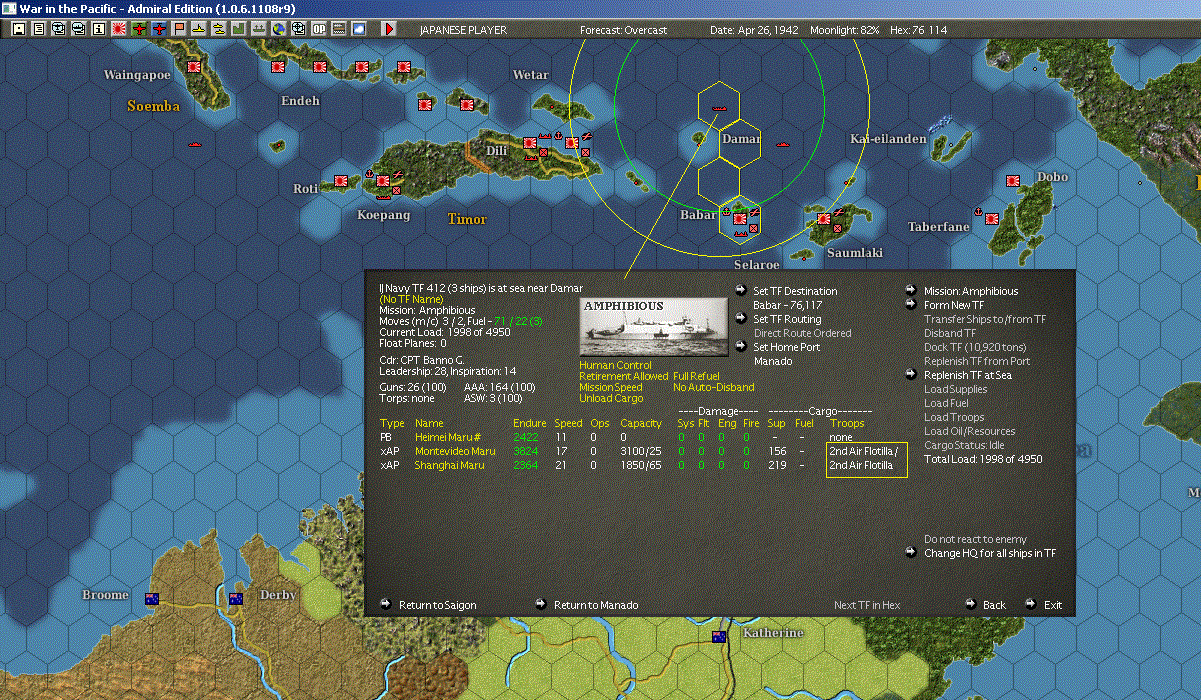The height and width of the screenshot is (700, 1201).
Task: Click Direct Route Ordered text
Action: (x=802, y=333)
